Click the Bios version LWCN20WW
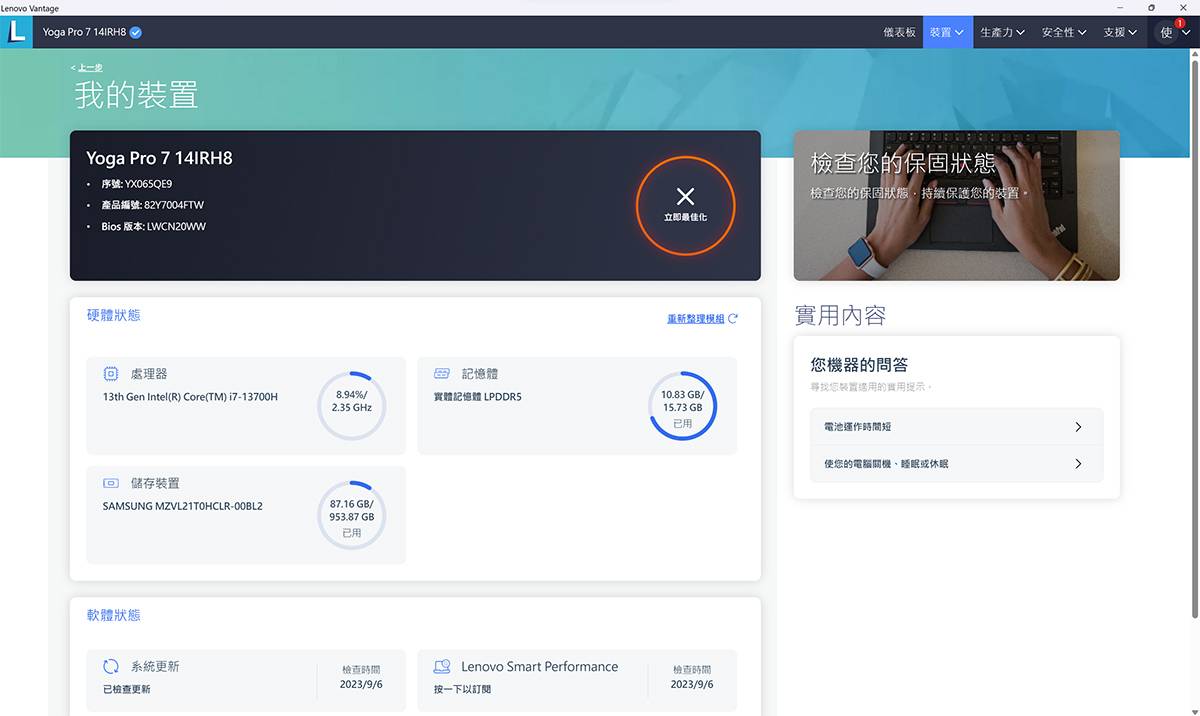 176,226
